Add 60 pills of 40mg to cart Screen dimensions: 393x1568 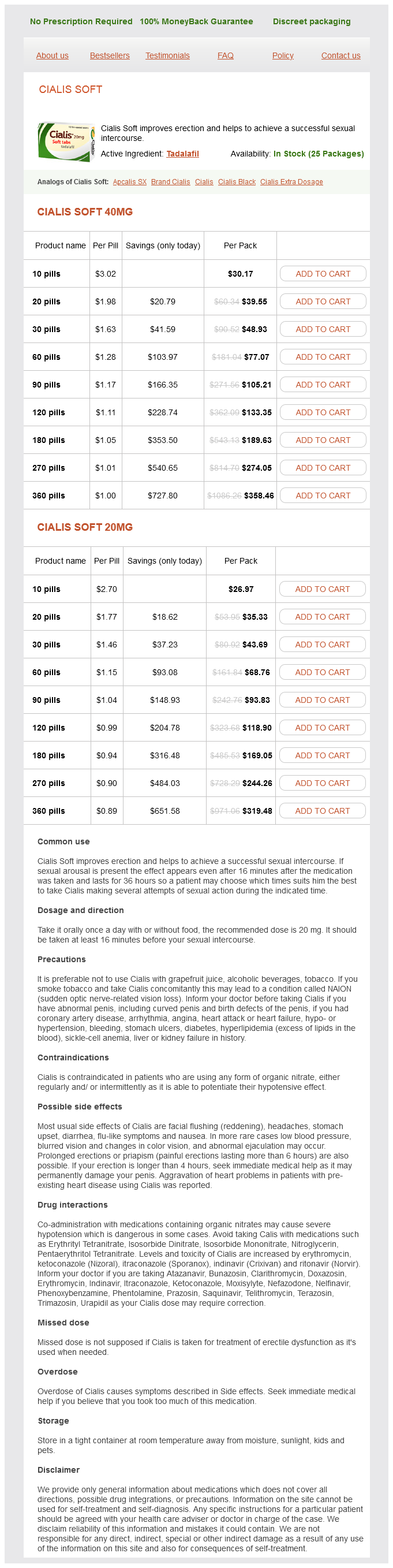coord(323,357)
